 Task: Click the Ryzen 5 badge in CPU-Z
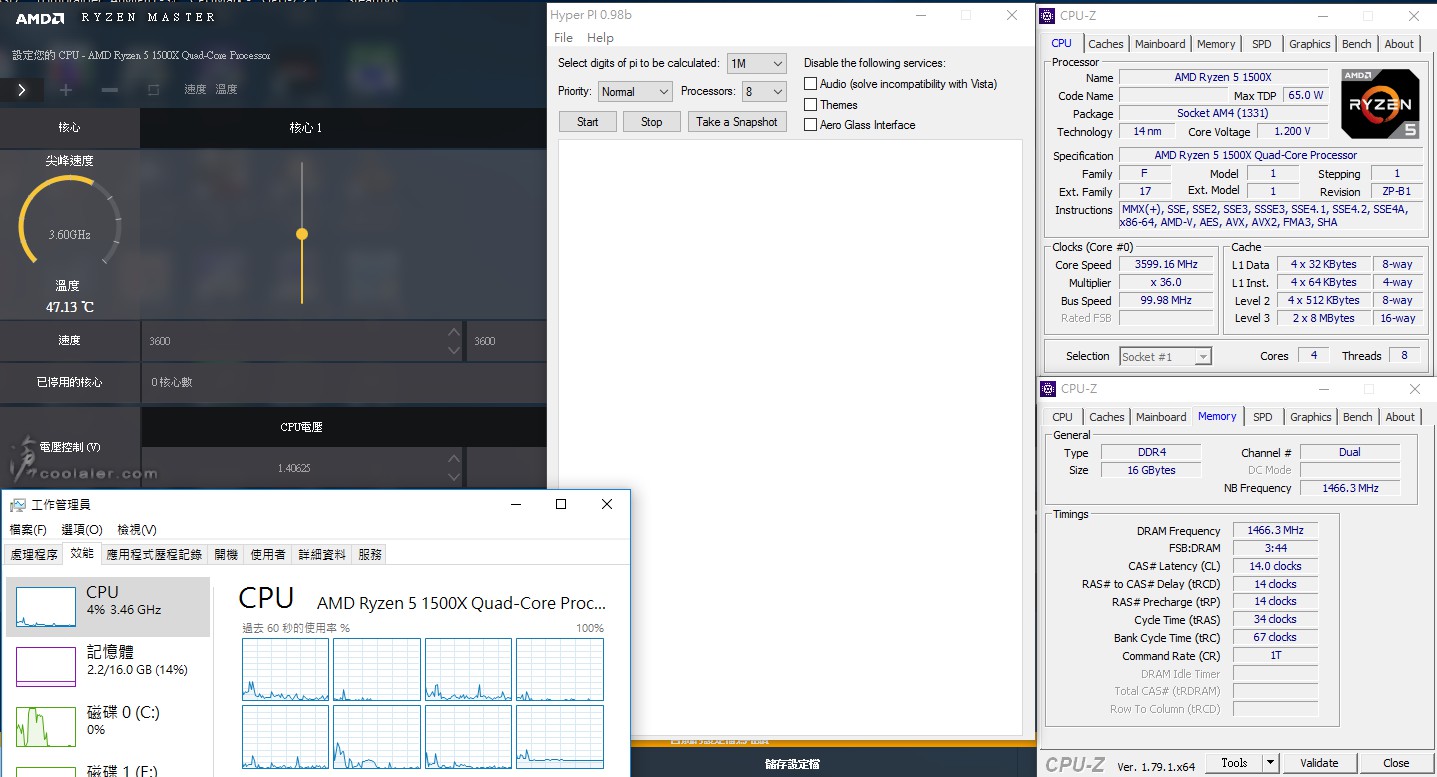(x=1380, y=104)
